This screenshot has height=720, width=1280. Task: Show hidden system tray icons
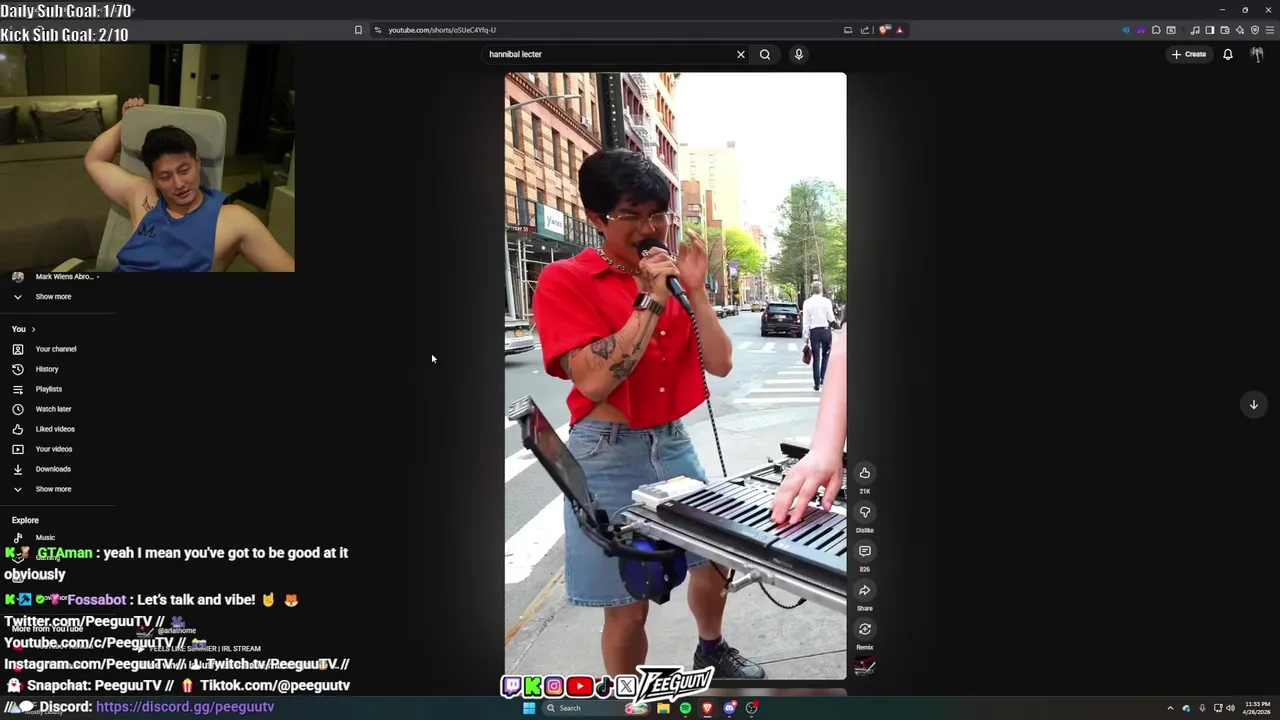click(x=1170, y=708)
